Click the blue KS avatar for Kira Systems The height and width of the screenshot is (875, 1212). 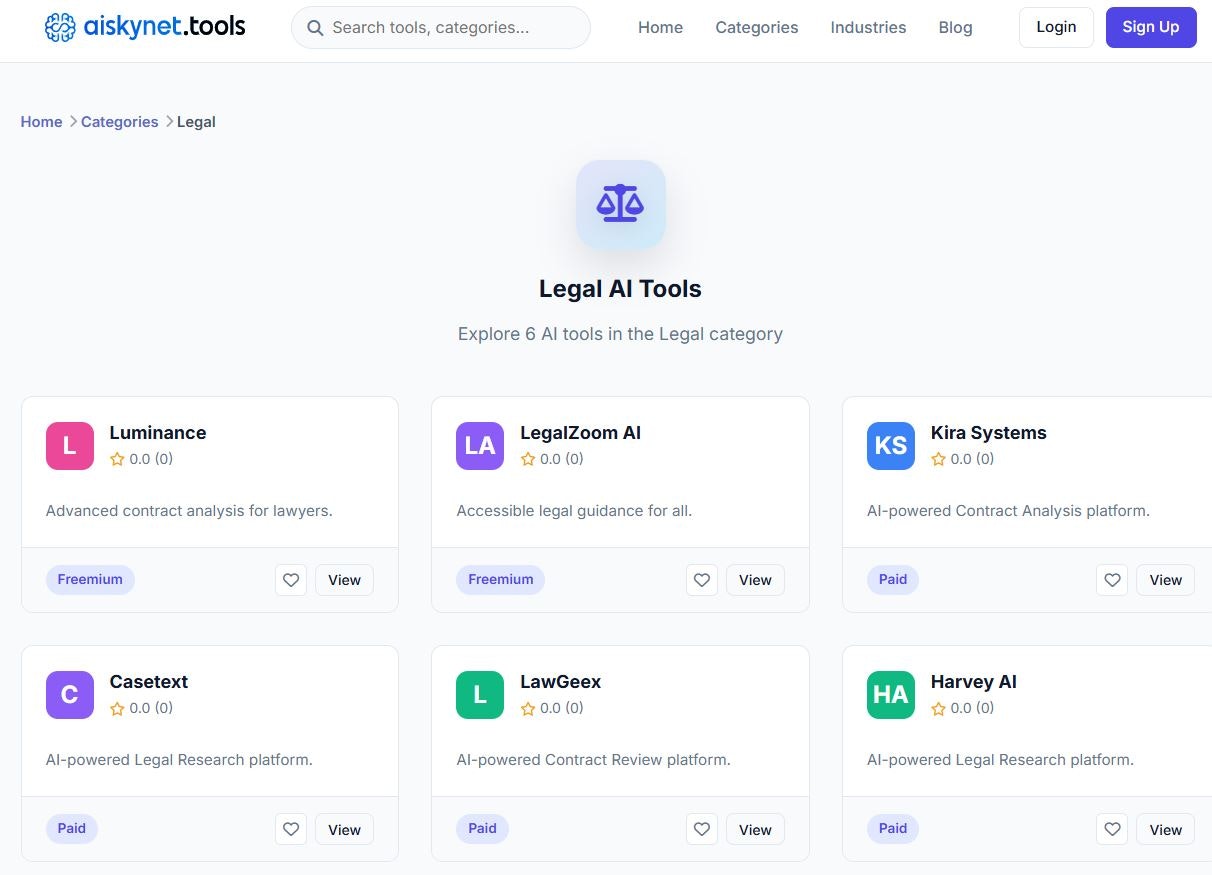890,445
